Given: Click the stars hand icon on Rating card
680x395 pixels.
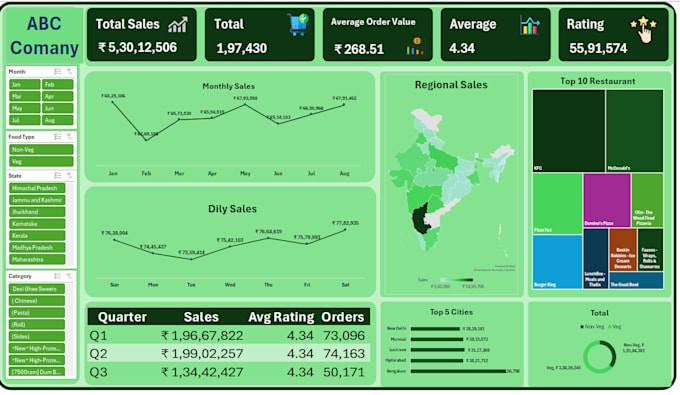Looking at the screenshot, I should 644,29.
